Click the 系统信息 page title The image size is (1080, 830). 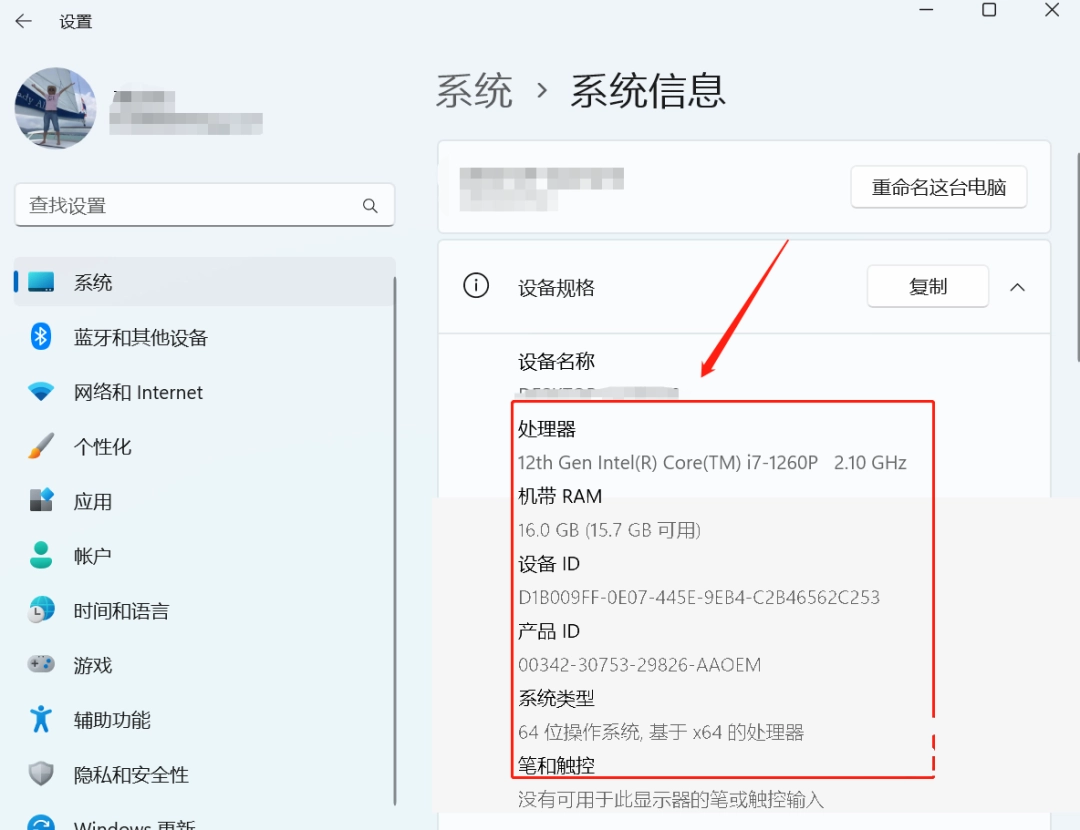[647, 91]
